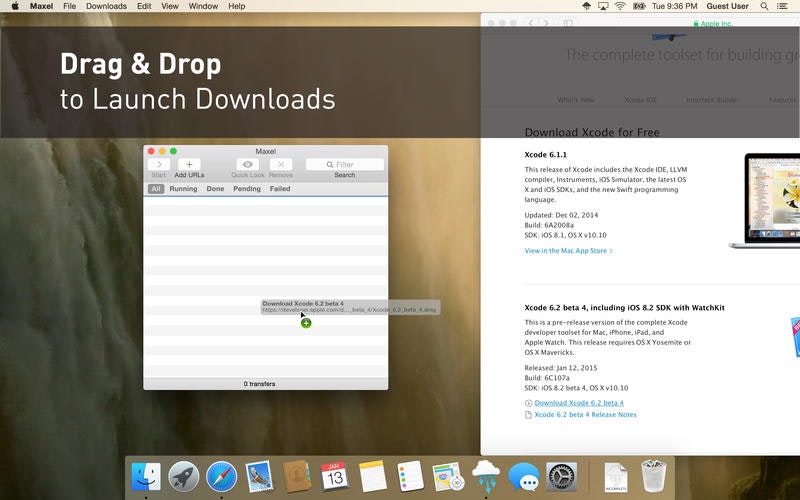Click the AirPlay display icon in menu bar

604,6
